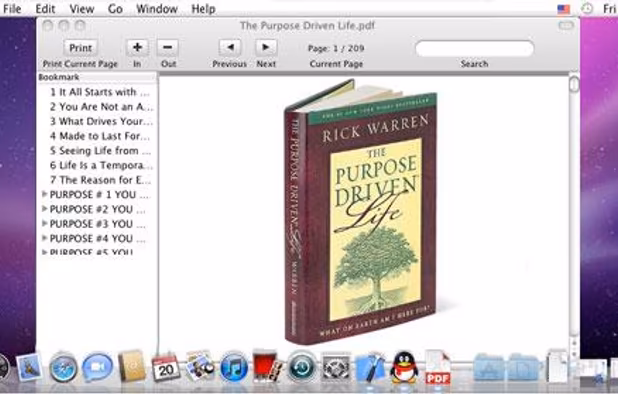Click the toolbar toggle pill in title bar
This screenshot has height=394, width=618.
[x=566, y=26]
